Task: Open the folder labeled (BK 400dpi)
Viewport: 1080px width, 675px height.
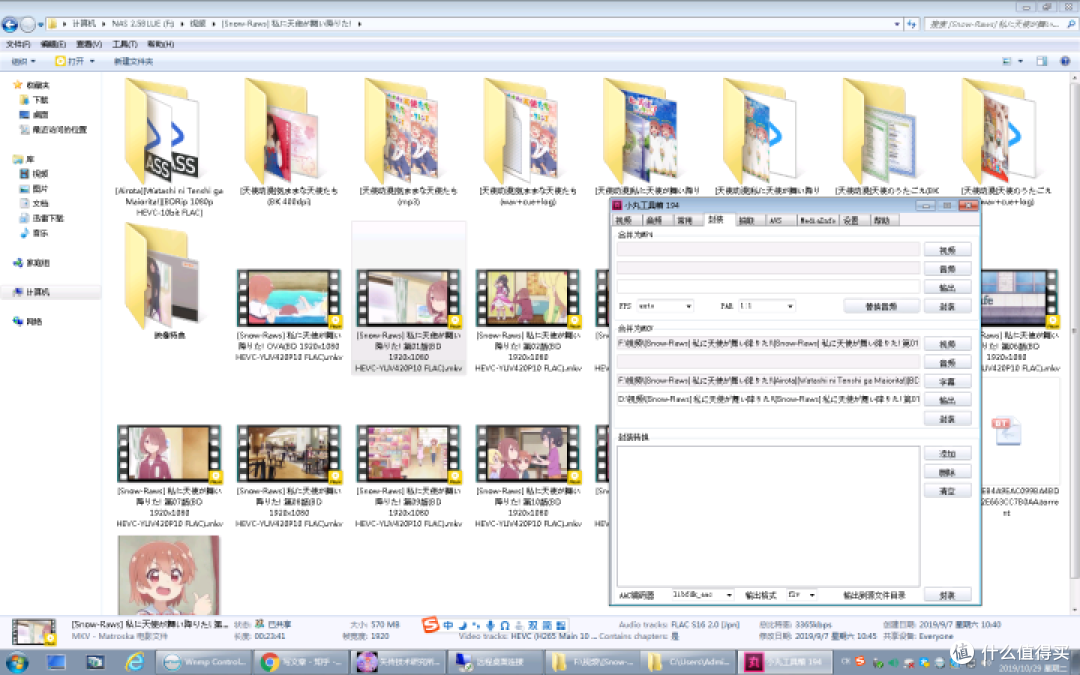Action: [289, 141]
